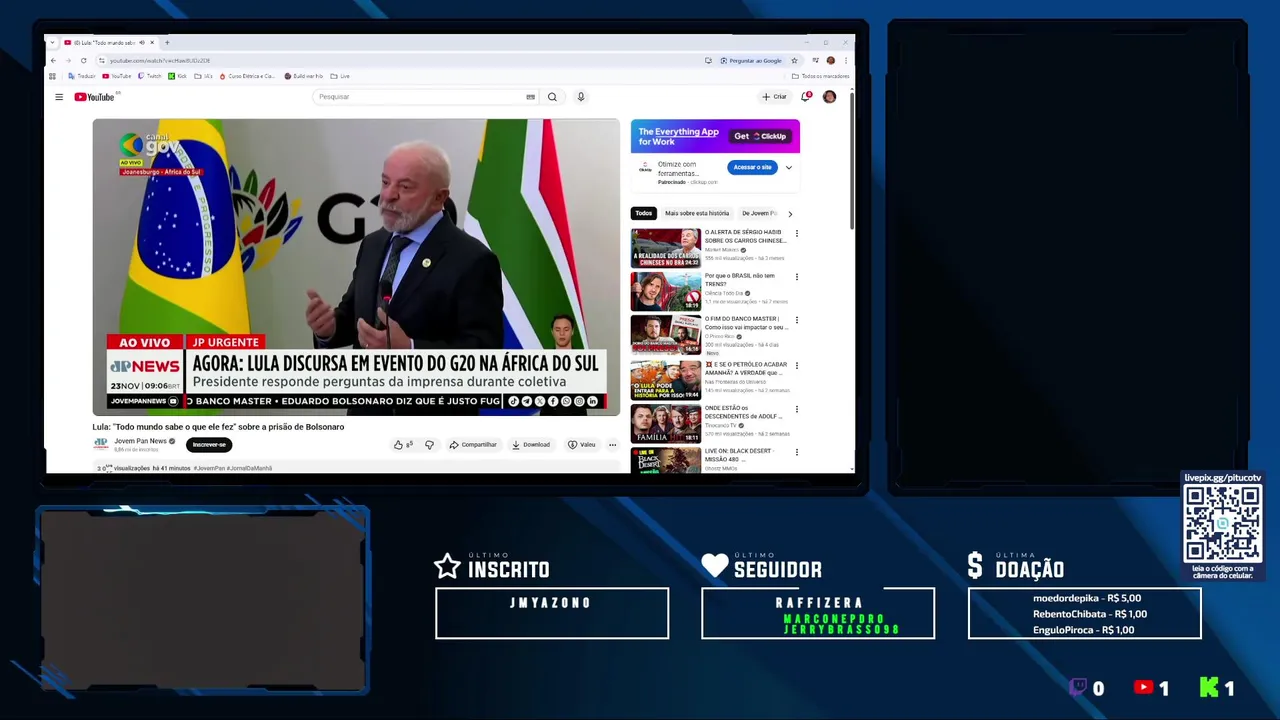Dislike the Lula video
The image size is (1280, 720).
point(429,445)
